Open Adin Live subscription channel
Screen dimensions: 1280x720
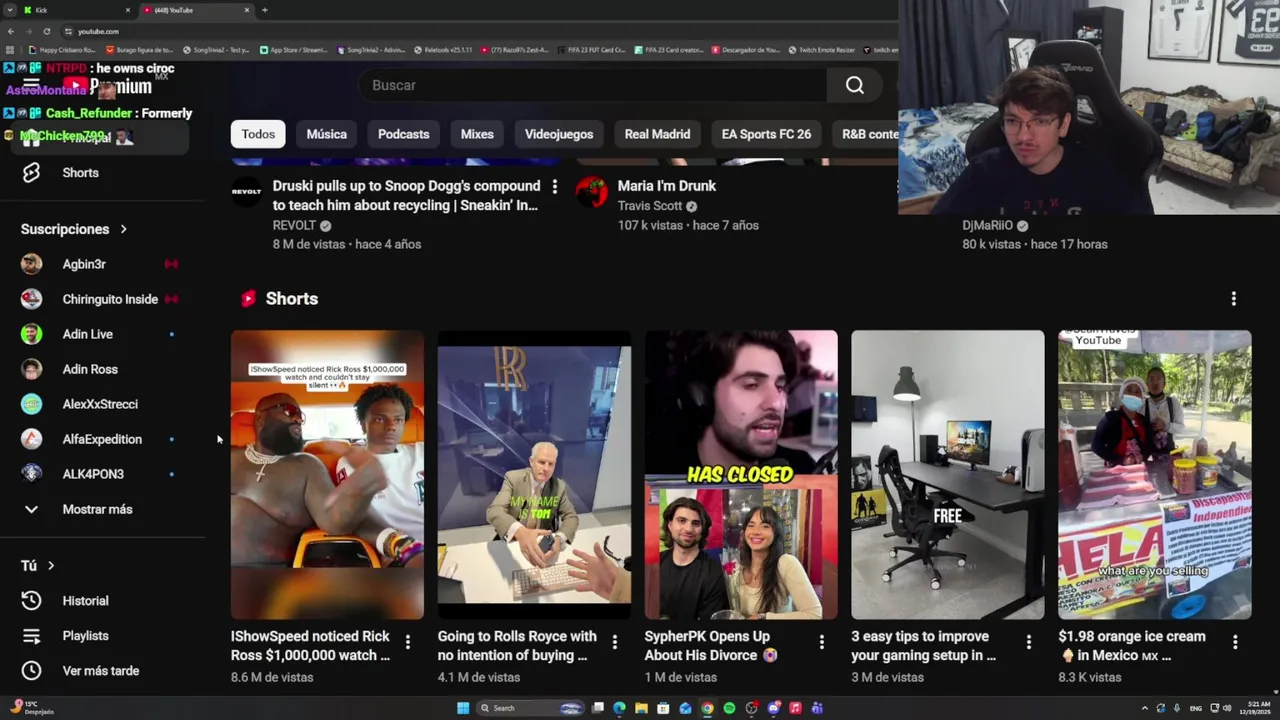point(88,334)
